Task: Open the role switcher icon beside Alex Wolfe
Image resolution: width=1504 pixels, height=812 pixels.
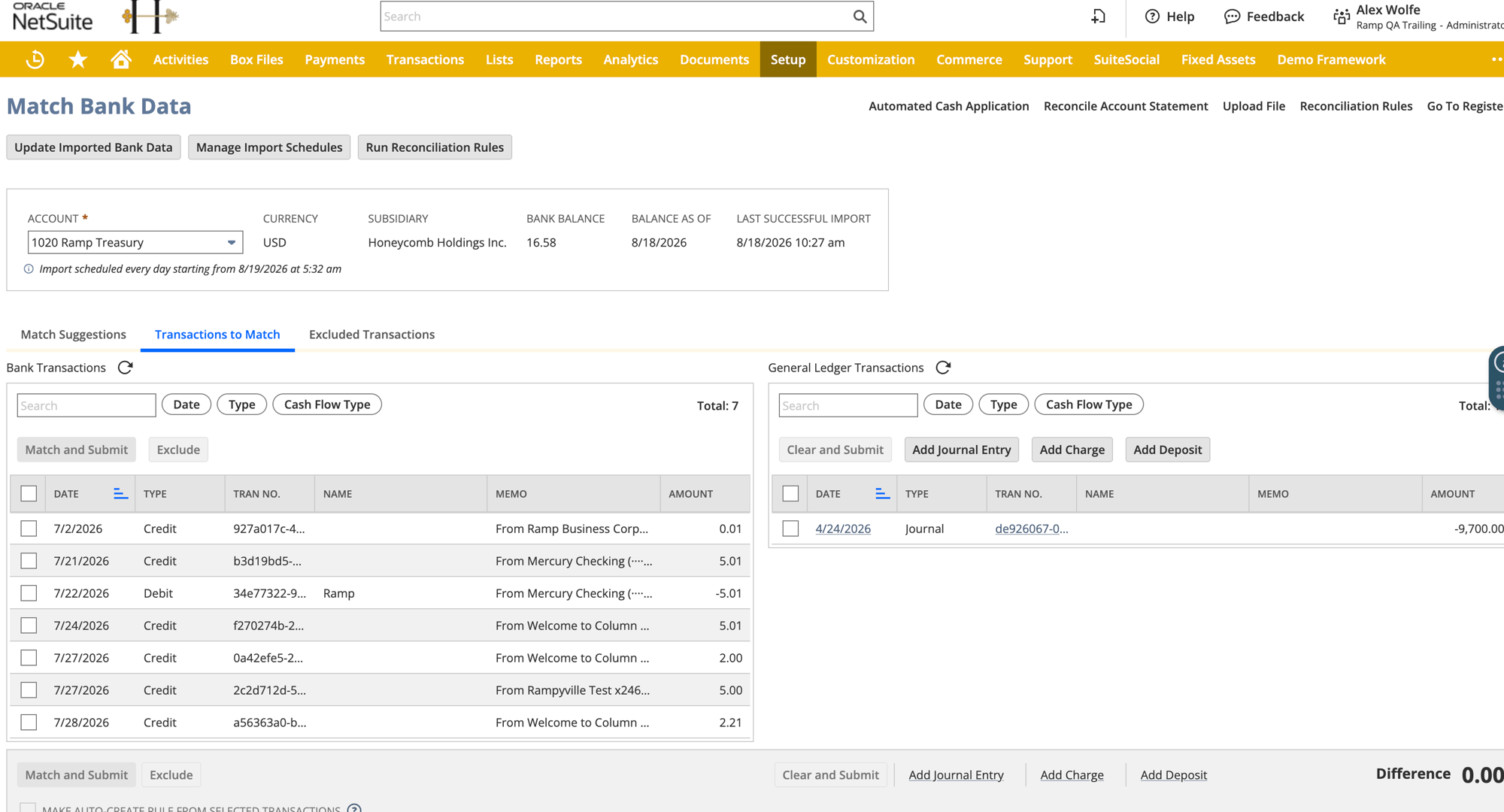Action: click(x=1342, y=17)
